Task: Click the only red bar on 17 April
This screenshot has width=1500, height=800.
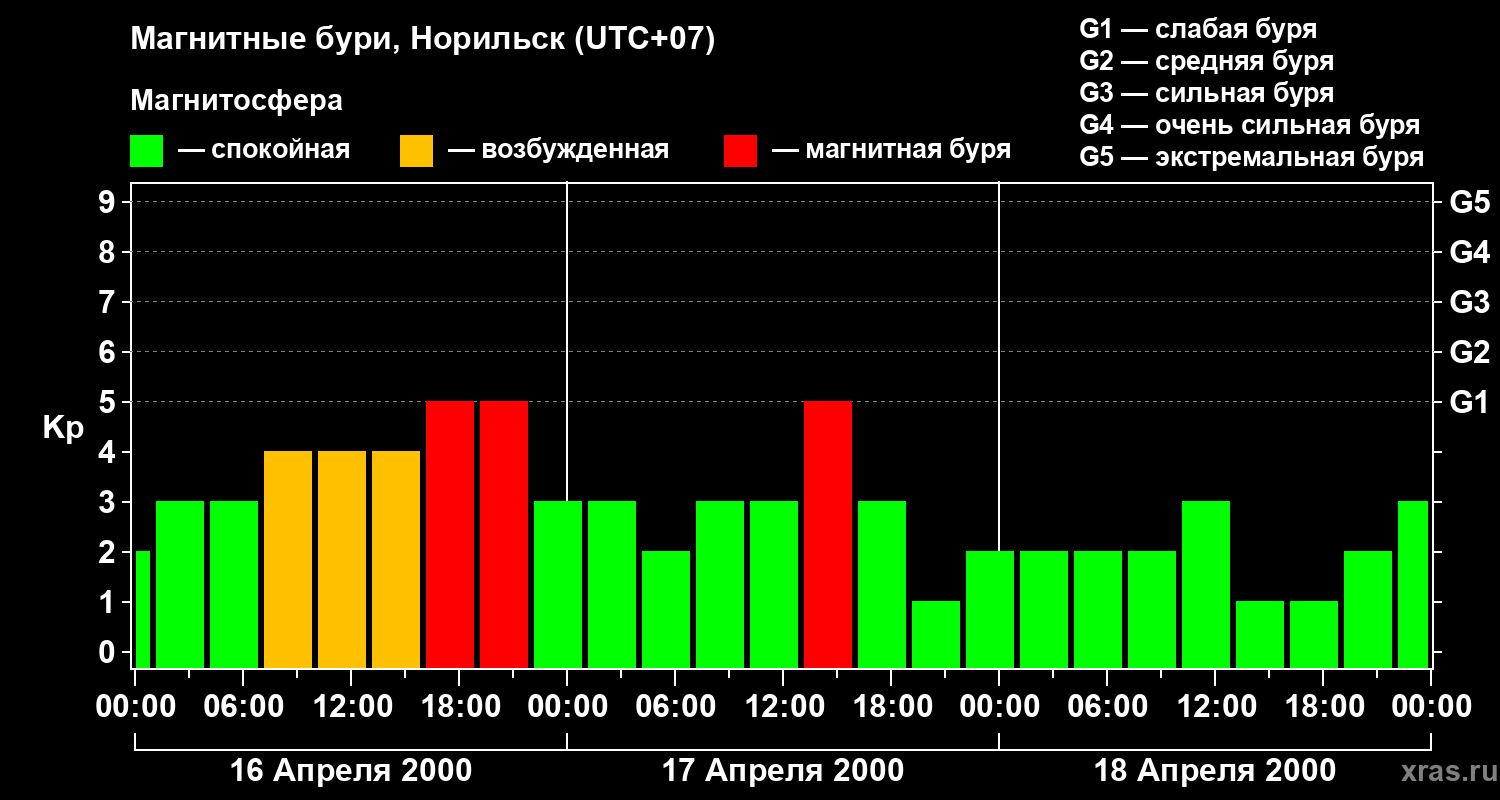Action: (x=828, y=534)
